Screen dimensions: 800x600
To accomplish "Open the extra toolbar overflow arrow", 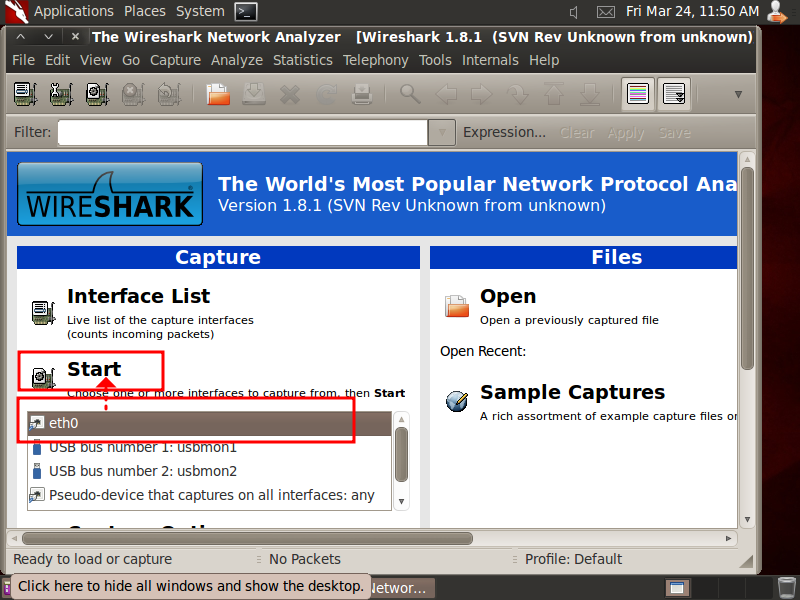I will 737,93.
